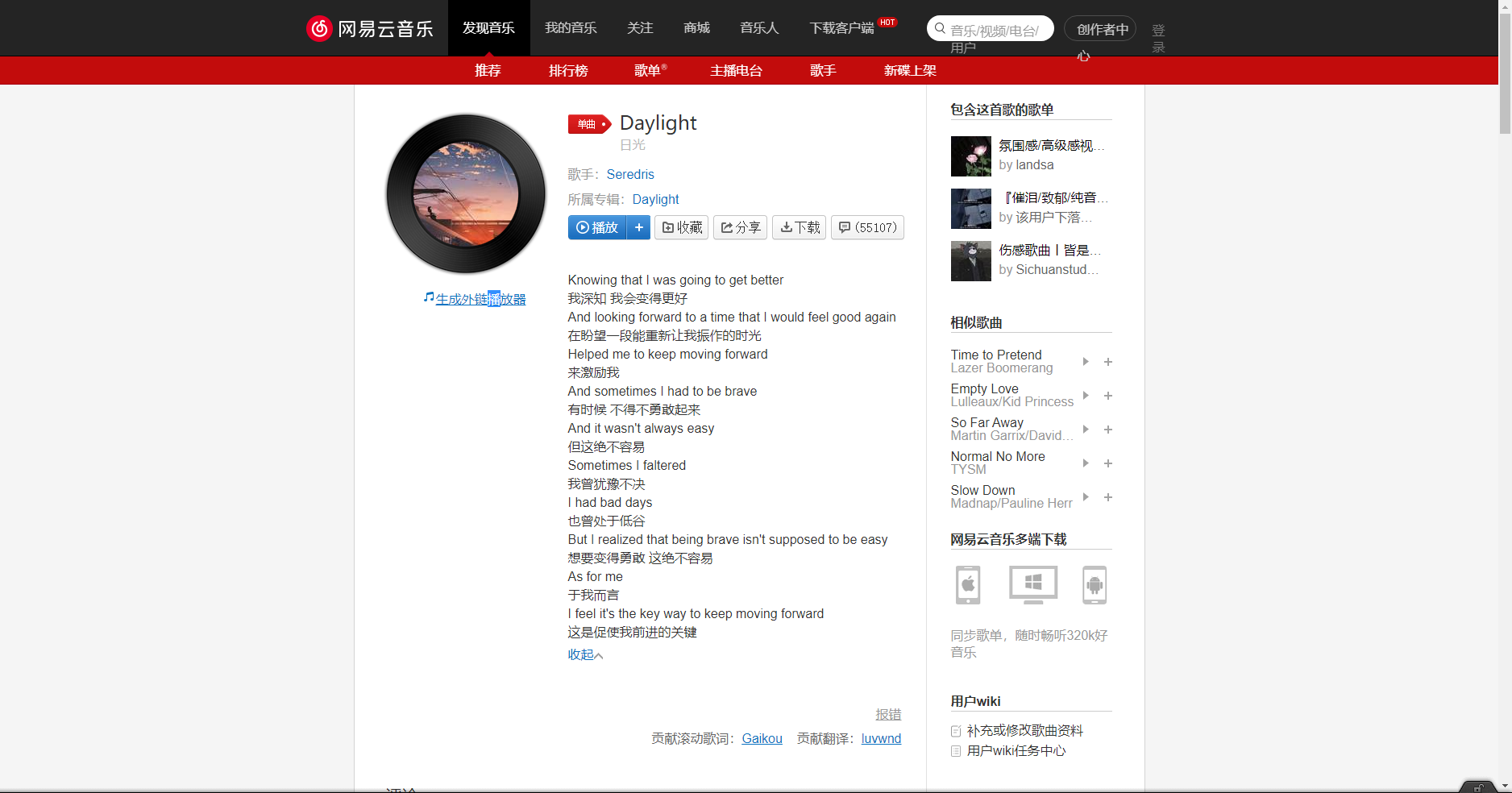Share the song via 分享 button

[x=740, y=227]
